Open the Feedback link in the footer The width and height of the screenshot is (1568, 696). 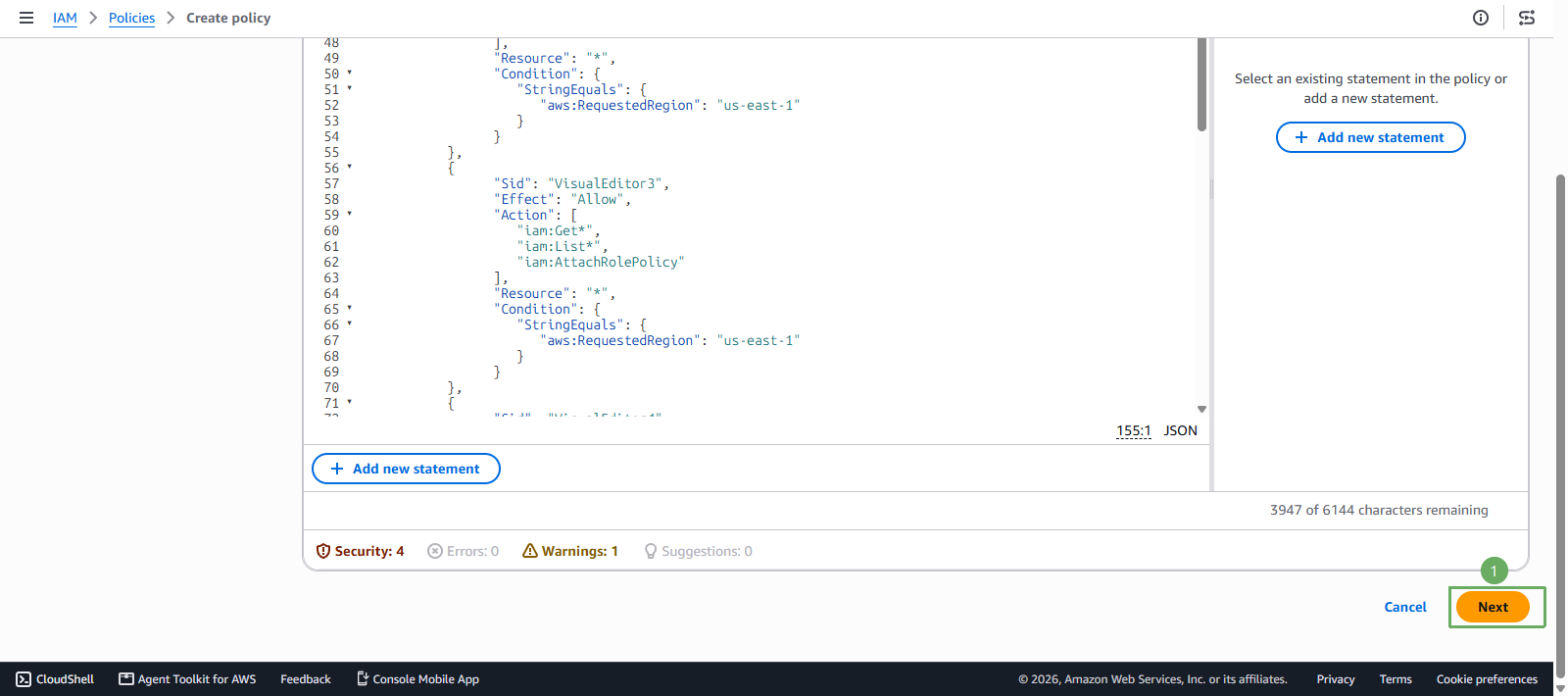tap(306, 679)
